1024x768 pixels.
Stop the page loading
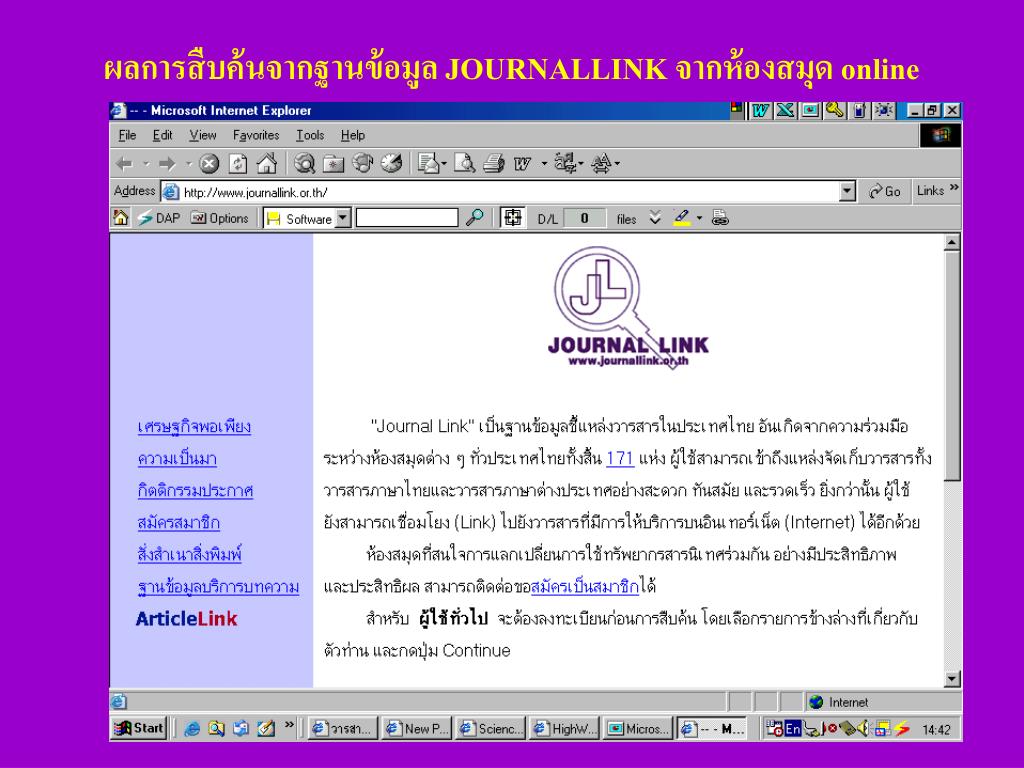(x=209, y=163)
